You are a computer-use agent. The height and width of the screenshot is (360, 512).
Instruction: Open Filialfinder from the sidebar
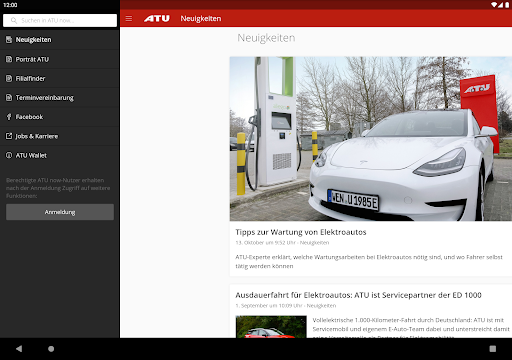coord(60,78)
